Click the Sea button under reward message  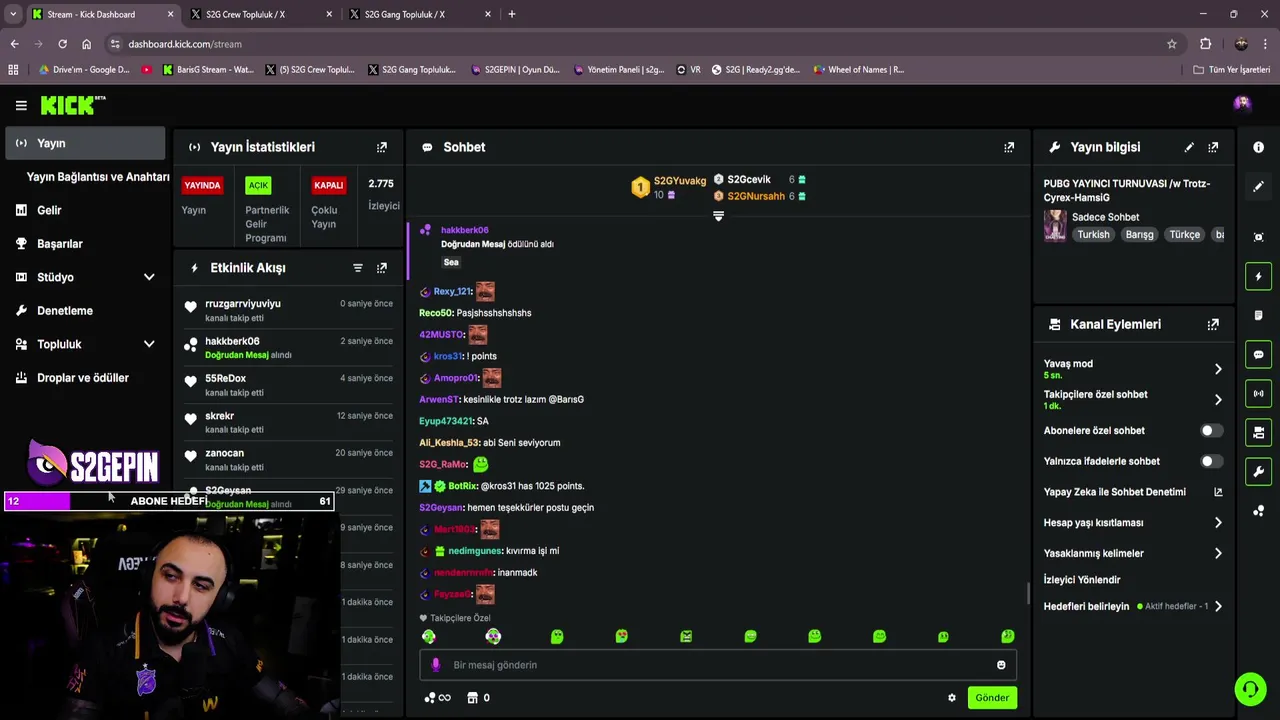coord(451,262)
